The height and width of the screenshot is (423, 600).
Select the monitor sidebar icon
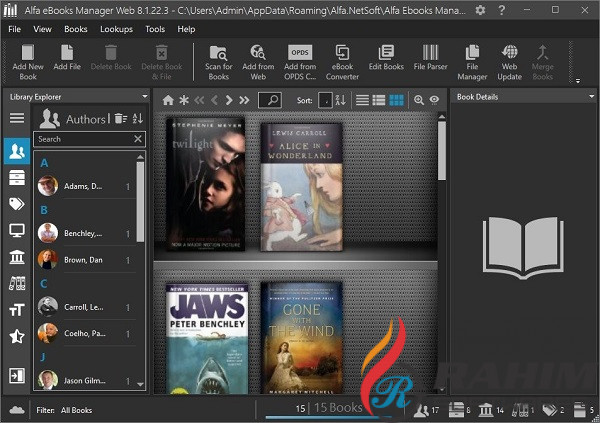17,230
